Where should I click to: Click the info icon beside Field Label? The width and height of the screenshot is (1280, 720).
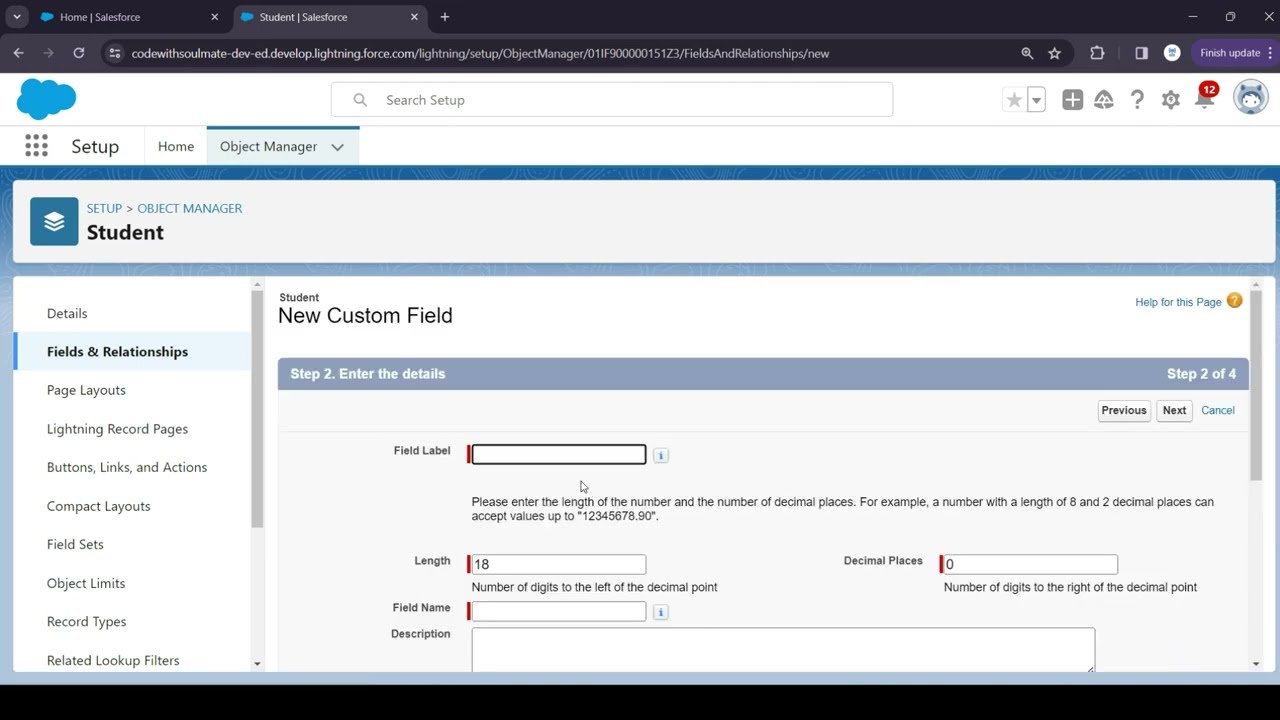(660, 455)
